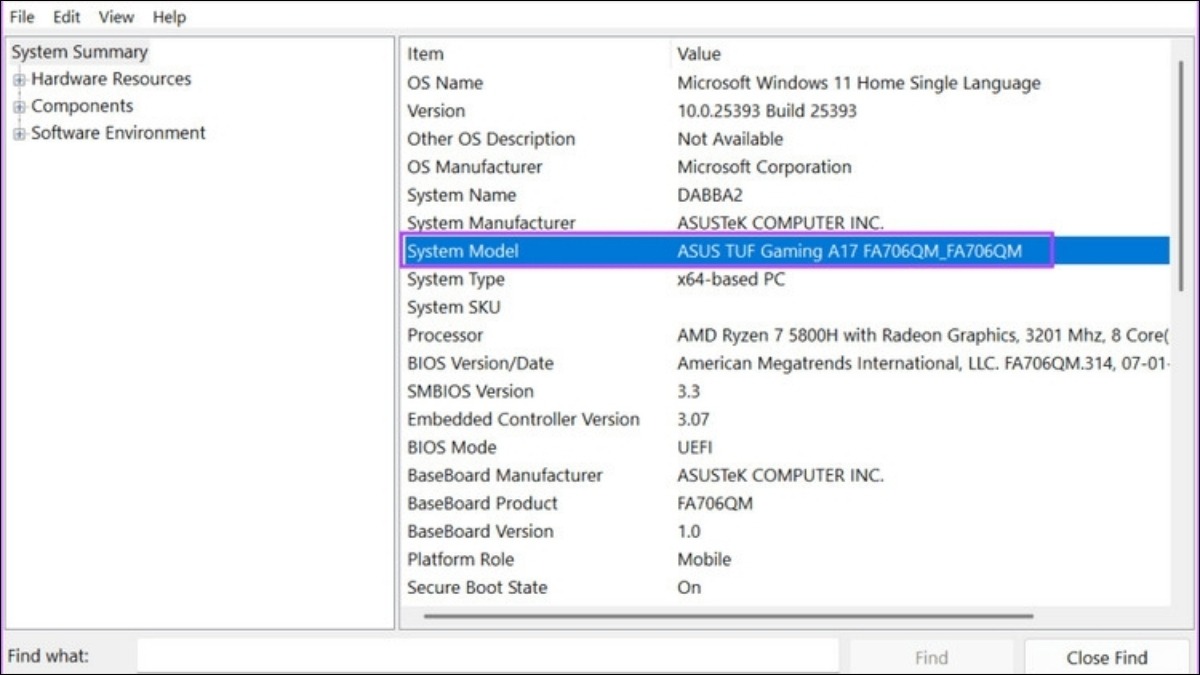Click the value 3.07
This screenshot has height=675, width=1200.
[x=694, y=419]
